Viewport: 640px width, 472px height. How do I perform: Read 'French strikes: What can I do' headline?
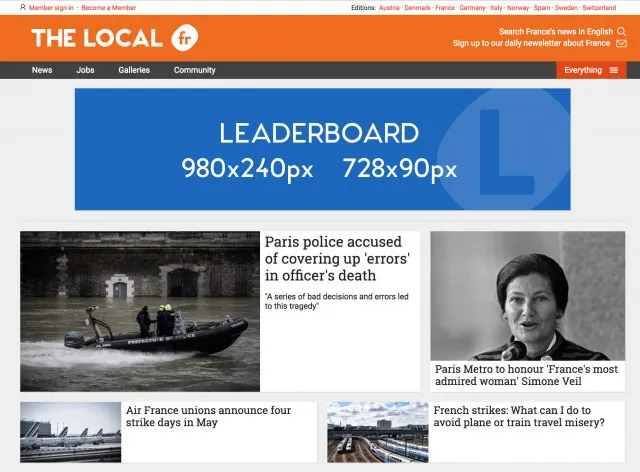pyautogui.click(x=519, y=416)
